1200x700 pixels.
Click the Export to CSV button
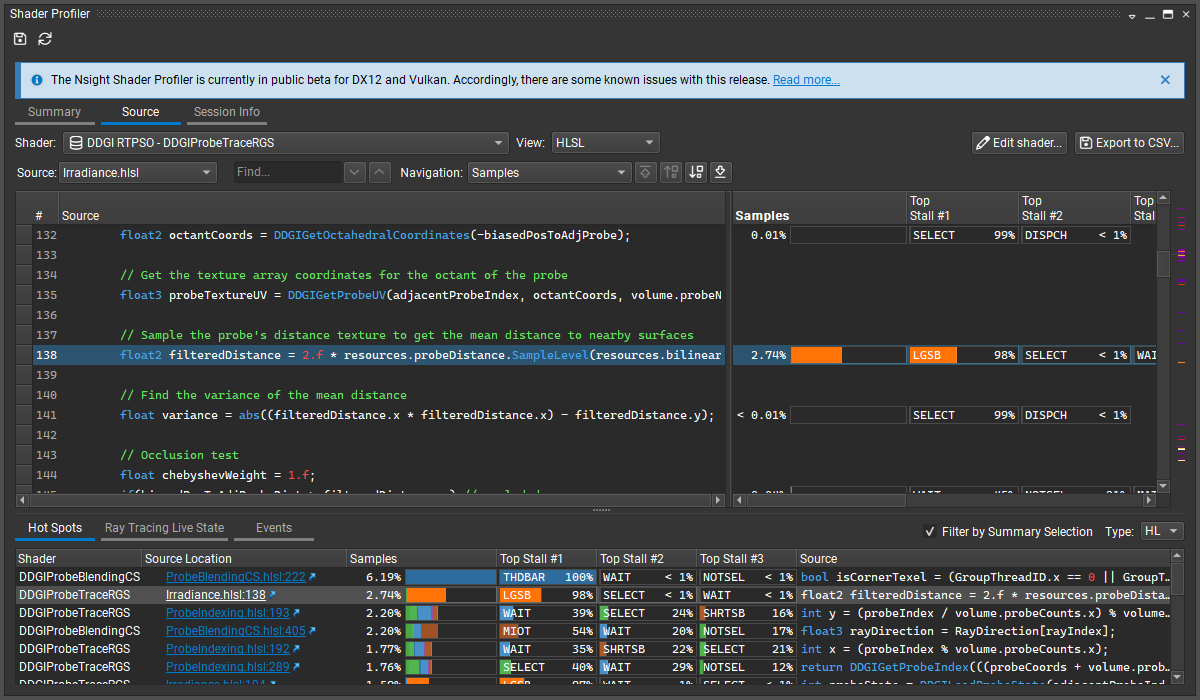(1129, 142)
